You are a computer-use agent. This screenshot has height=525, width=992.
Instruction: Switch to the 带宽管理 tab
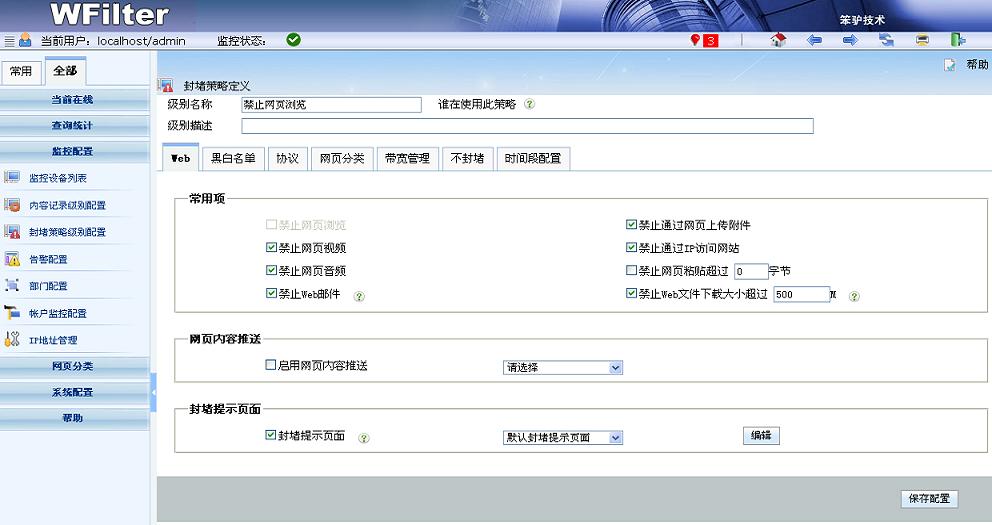[x=407, y=158]
